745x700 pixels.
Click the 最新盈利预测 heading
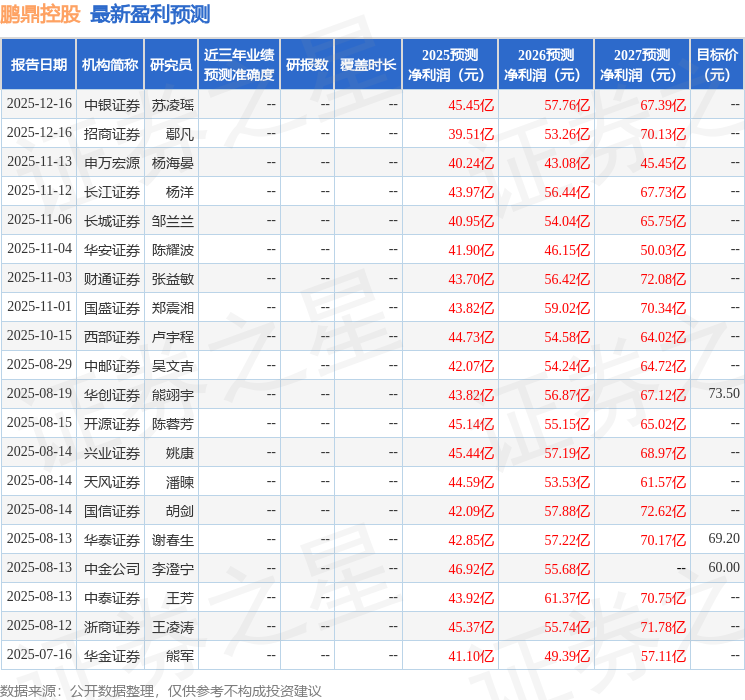pyautogui.click(x=150, y=14)
